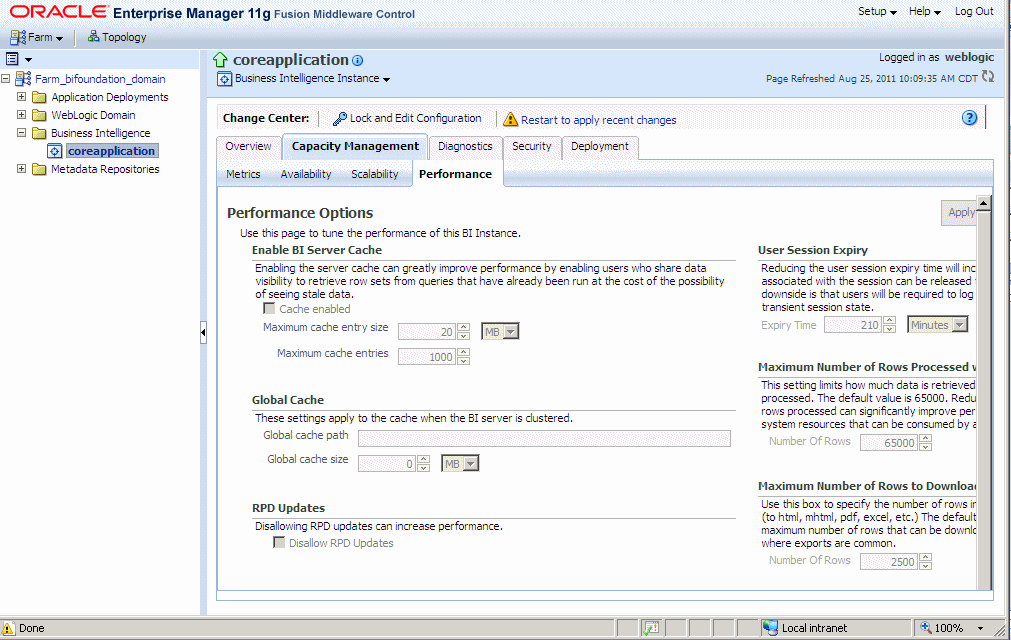The height and width of the screenshot is (640, 1011).
Task: Switch to Overview tab
Action: [x=248, y=146]
